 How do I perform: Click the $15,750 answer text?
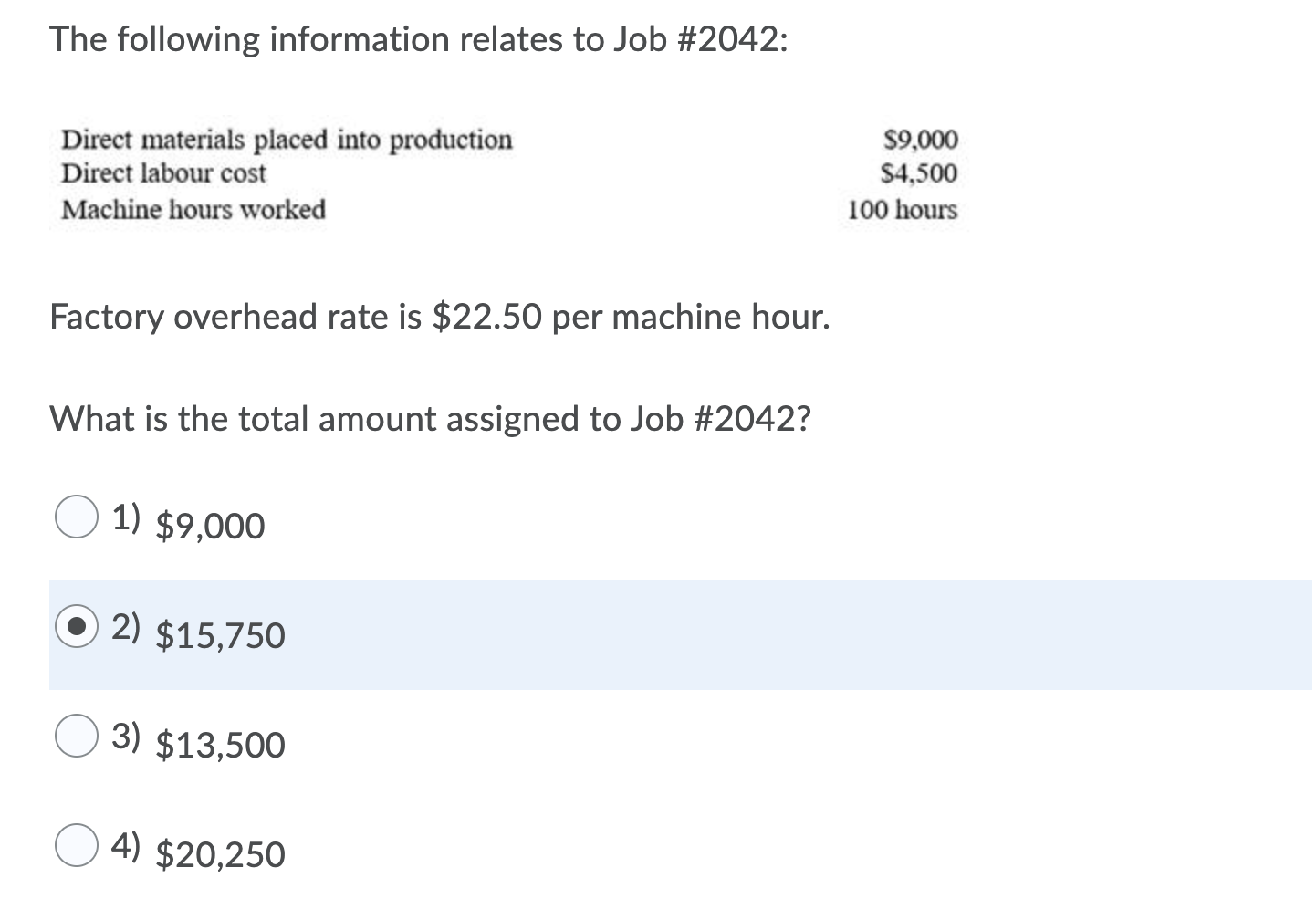pyautogui.click(x=221, y=636)
